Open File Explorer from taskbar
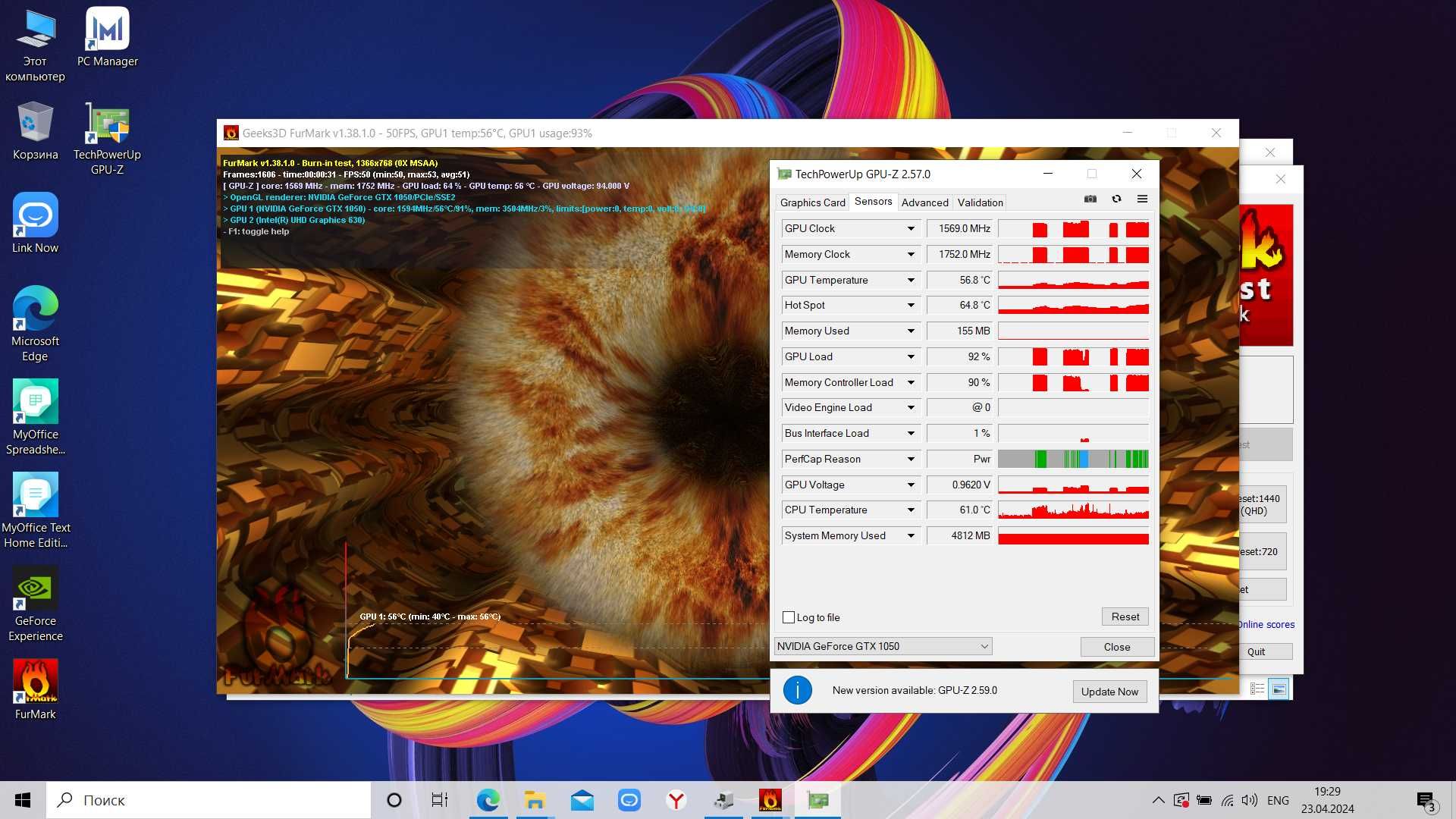 [x=535, y=800]
